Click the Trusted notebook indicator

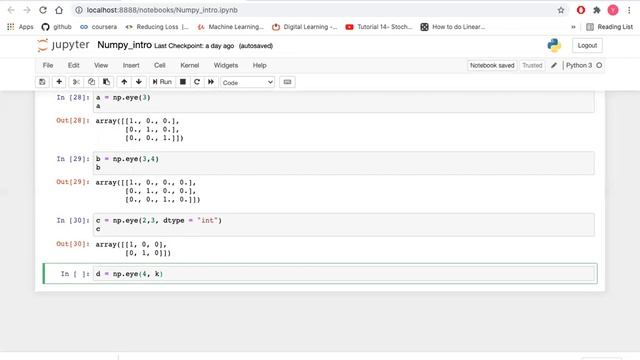(532, 65)
